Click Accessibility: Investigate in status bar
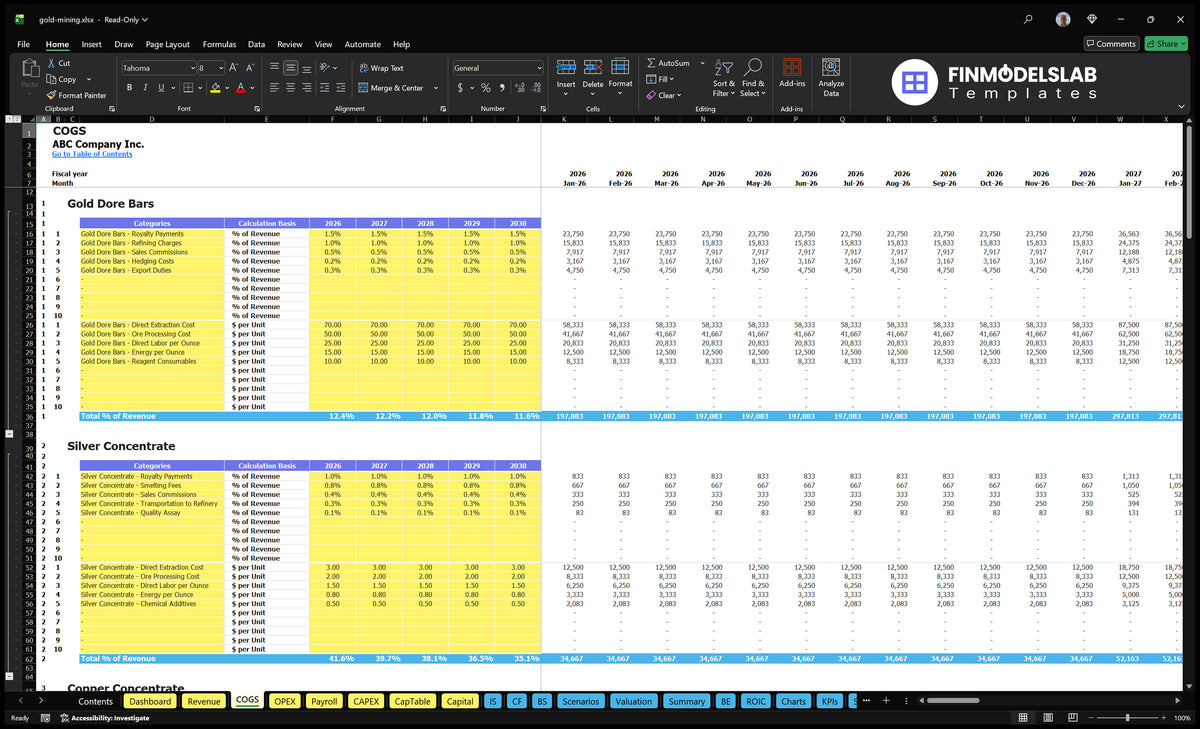This screenshot has width=1200, height=729. point(104,718)
